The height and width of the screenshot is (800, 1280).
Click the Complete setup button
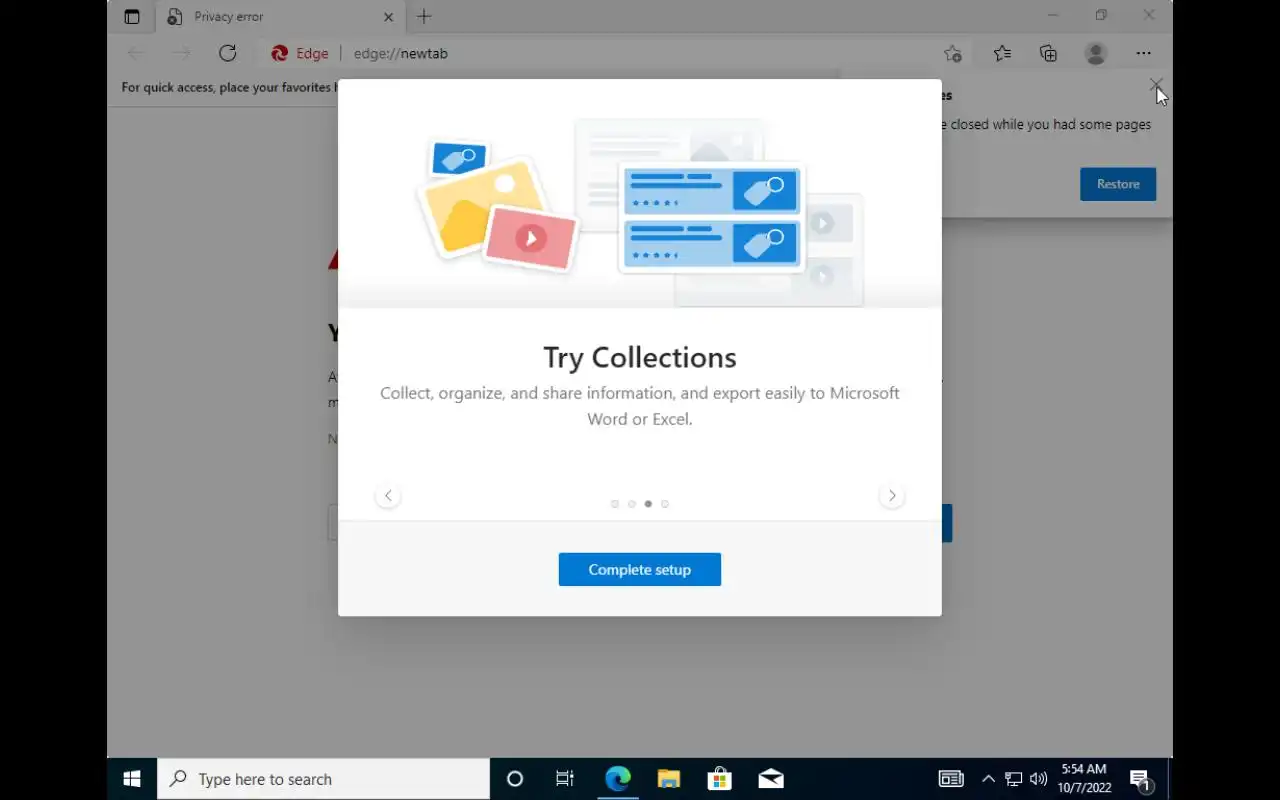click(639, 569)
